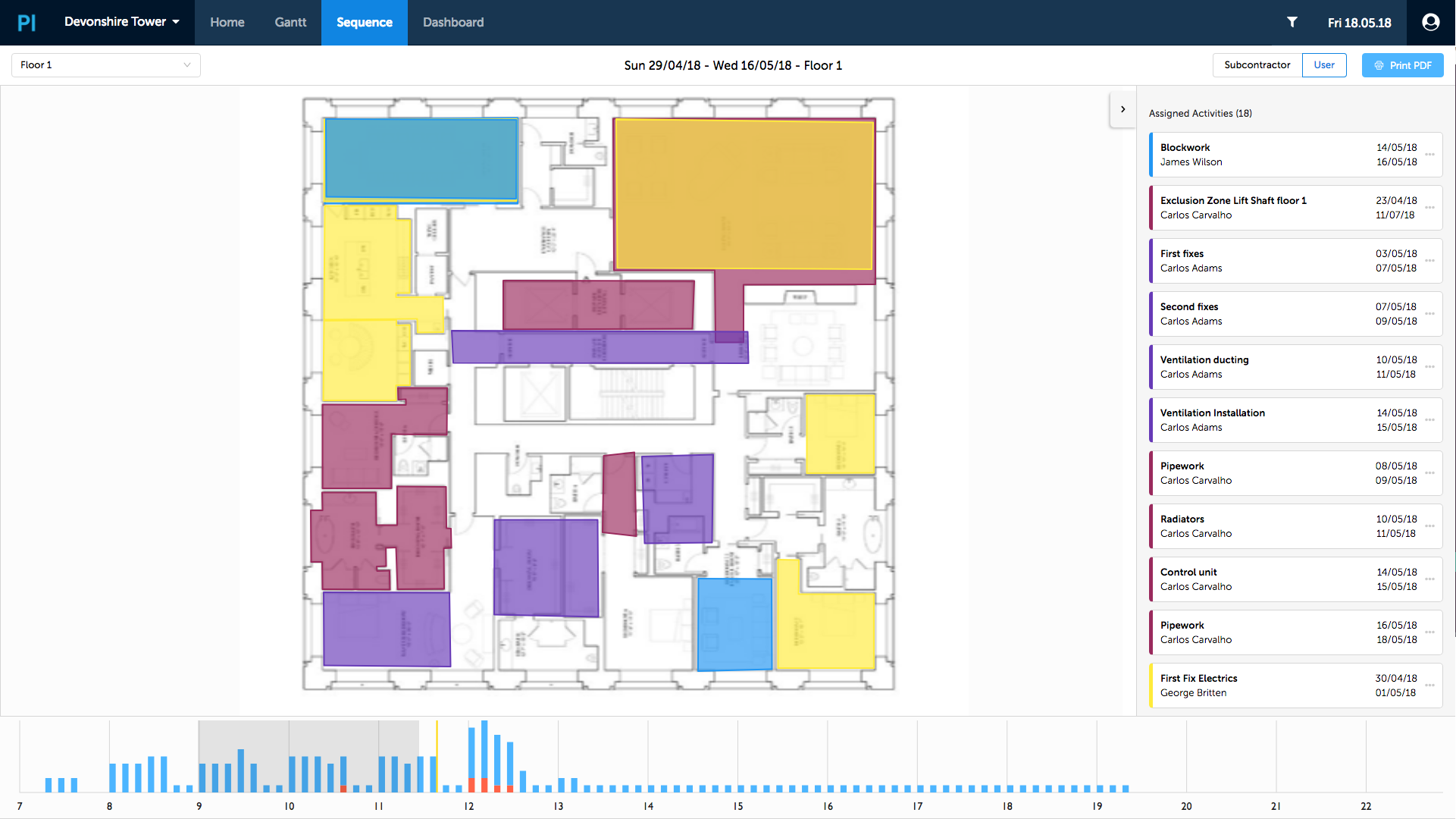Select the First Fix Electrics activity card
This screenshot has width=1456, height=819.
pyautogui.click(x=1288, y=685)
